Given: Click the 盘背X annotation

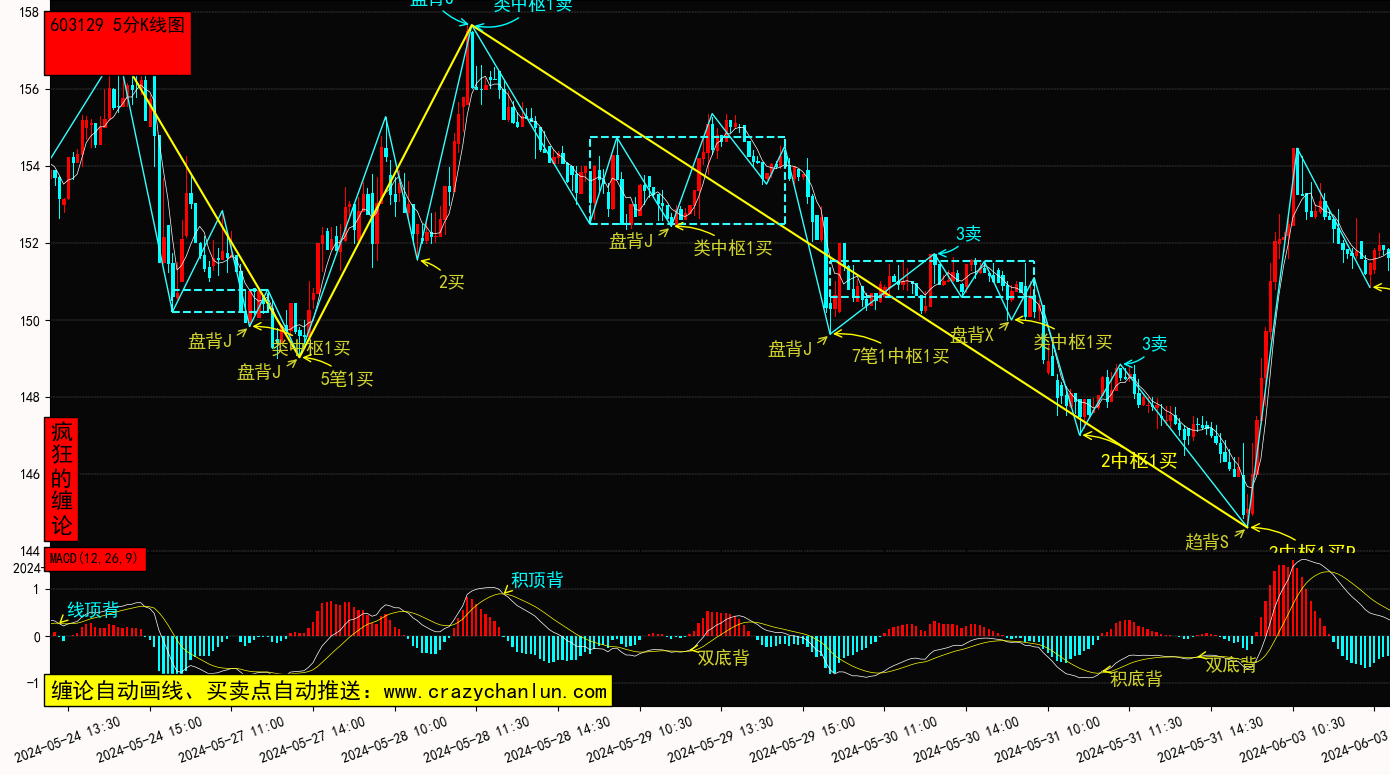Looking at the screenshot, I should coord(972,335).
